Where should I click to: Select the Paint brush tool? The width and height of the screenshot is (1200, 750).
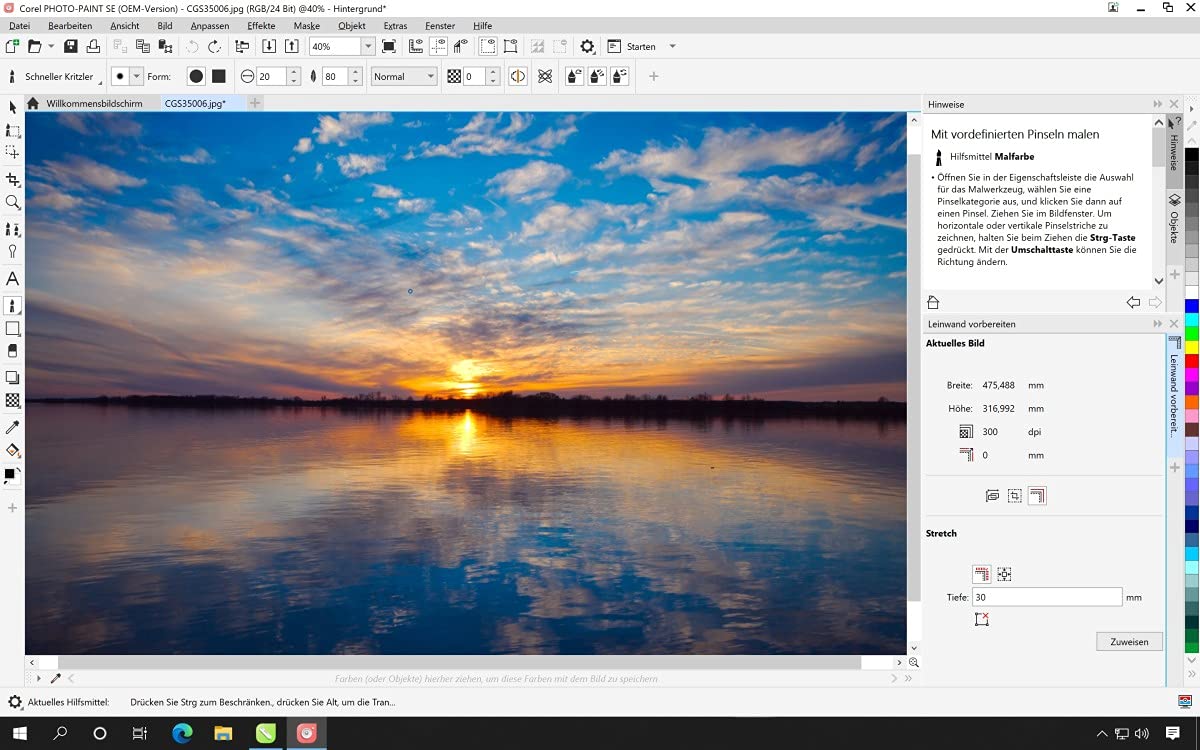click(12, 305)
